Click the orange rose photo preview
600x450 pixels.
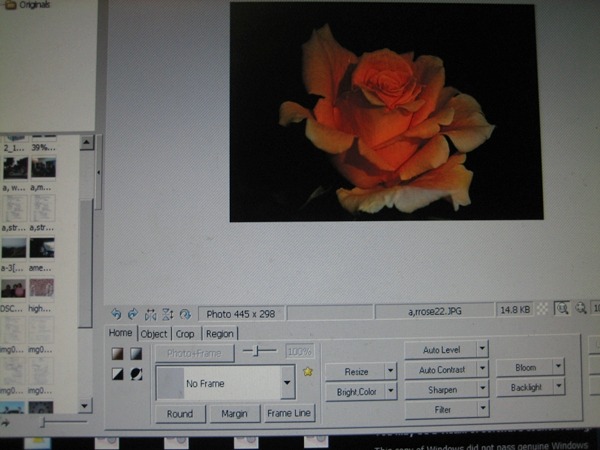click(386, 112)
